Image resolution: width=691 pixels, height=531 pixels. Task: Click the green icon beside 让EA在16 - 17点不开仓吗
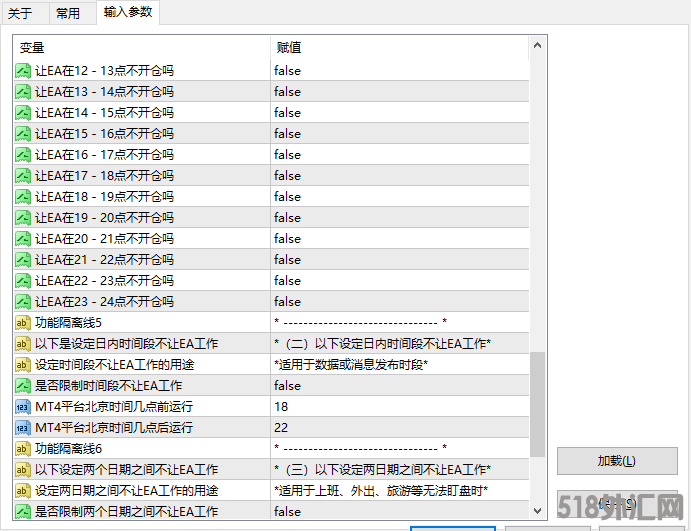23,155
